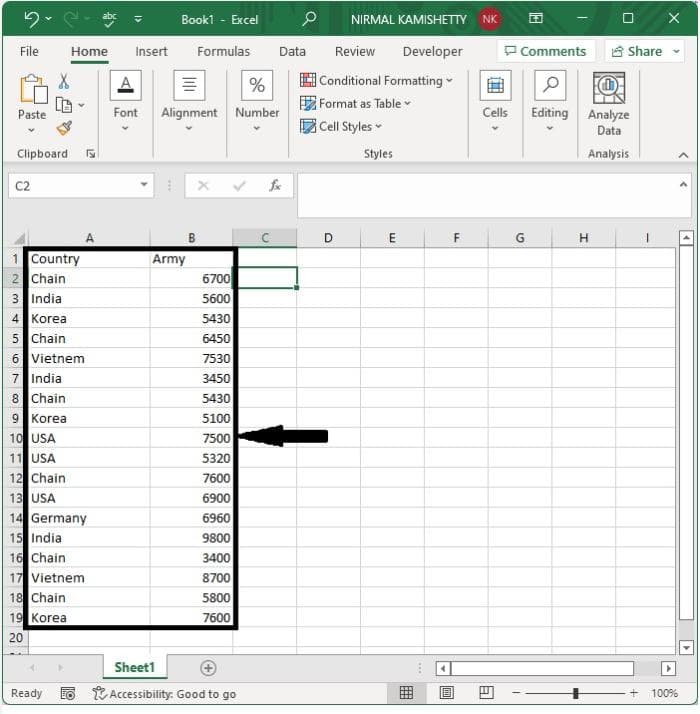
Task: Click the Select All corner triangle
Action: 19,238
